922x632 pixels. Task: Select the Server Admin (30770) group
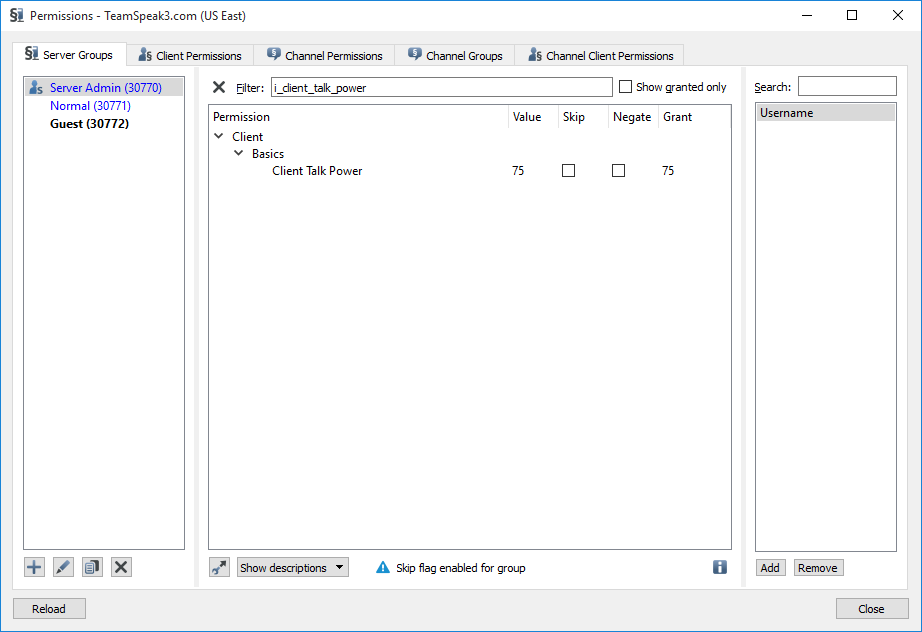click(106, 88)
